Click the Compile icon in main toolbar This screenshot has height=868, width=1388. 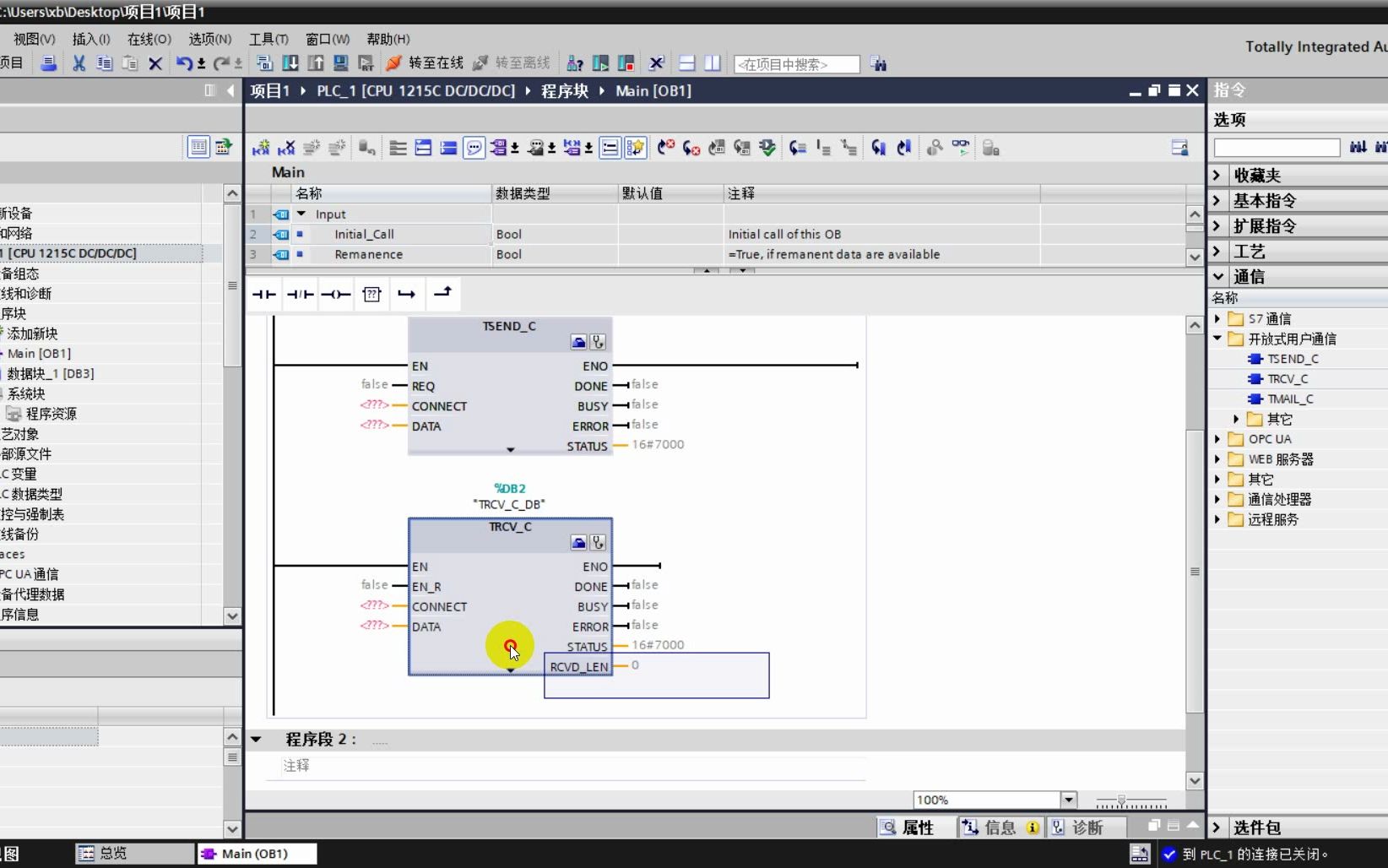pyautogui.click(x=264, y=63)
